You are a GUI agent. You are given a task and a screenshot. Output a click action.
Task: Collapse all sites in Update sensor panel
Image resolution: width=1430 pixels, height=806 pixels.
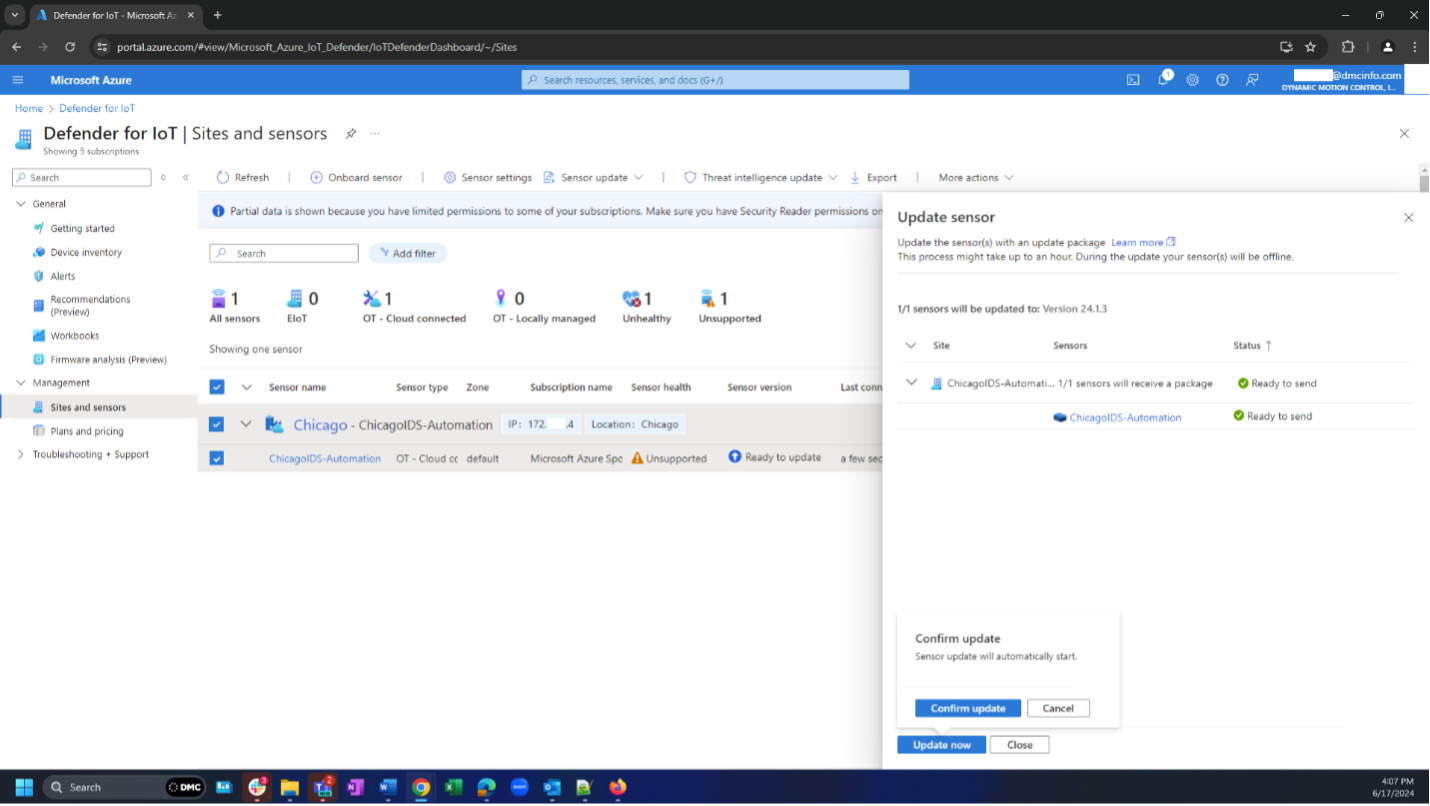pyautogui.click(x=910, y=345)
